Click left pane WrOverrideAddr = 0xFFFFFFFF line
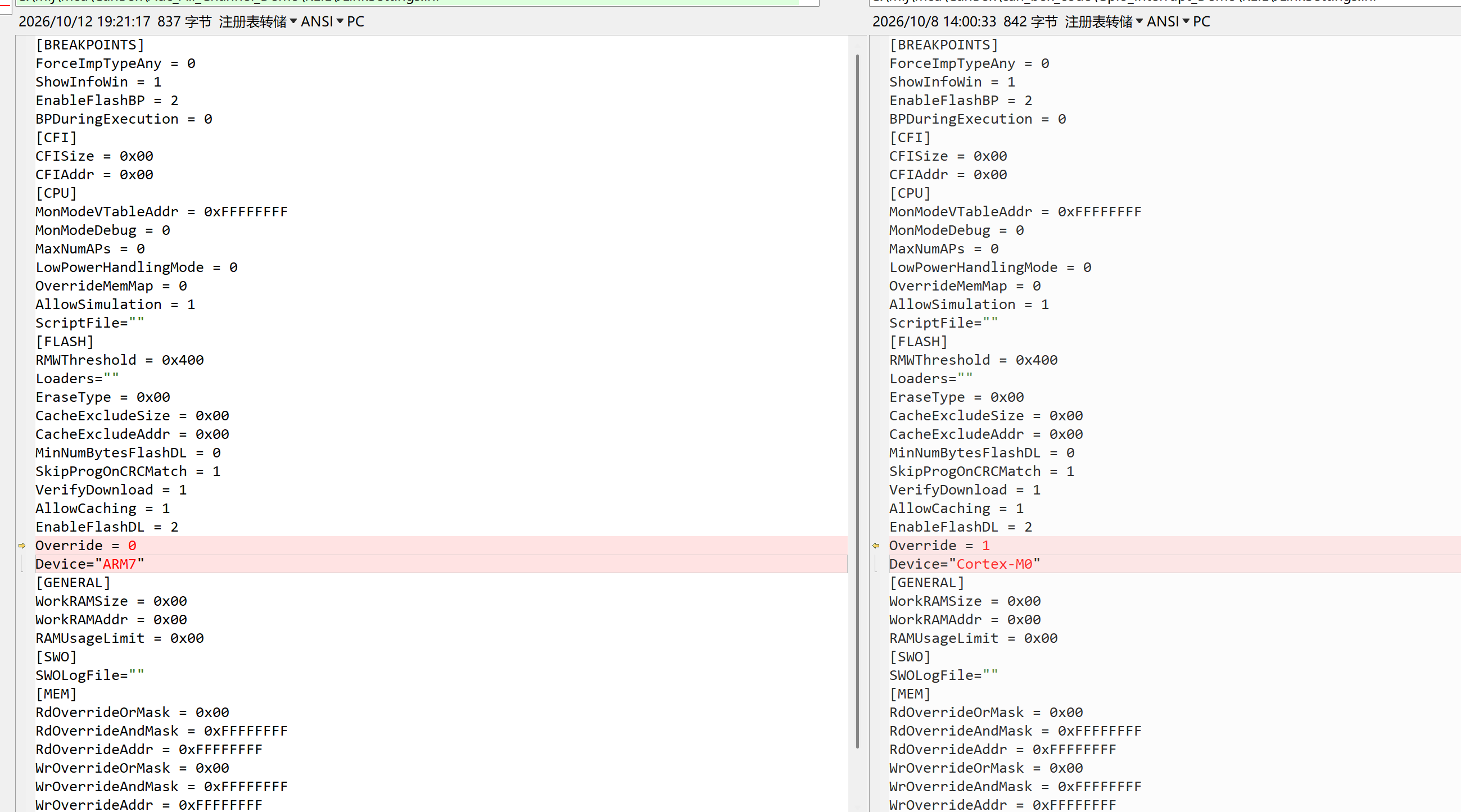 [149, 805]
